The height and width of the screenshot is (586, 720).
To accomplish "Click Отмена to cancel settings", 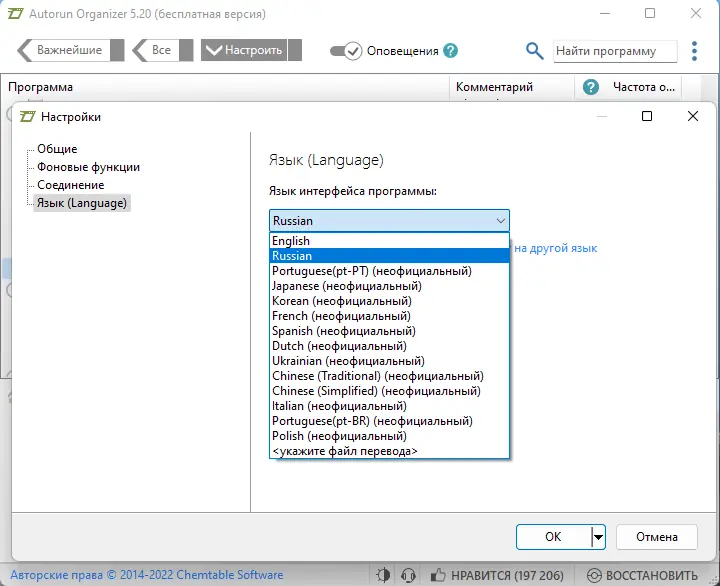I will (657, 537).
